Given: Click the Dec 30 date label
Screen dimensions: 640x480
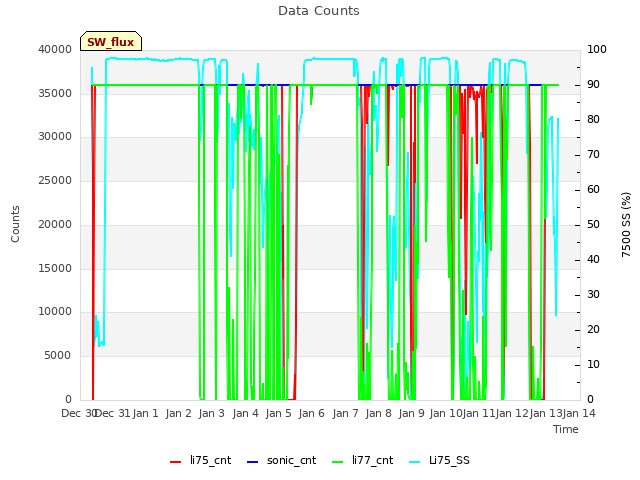Looking at the screenshot, I should [78, 413].
